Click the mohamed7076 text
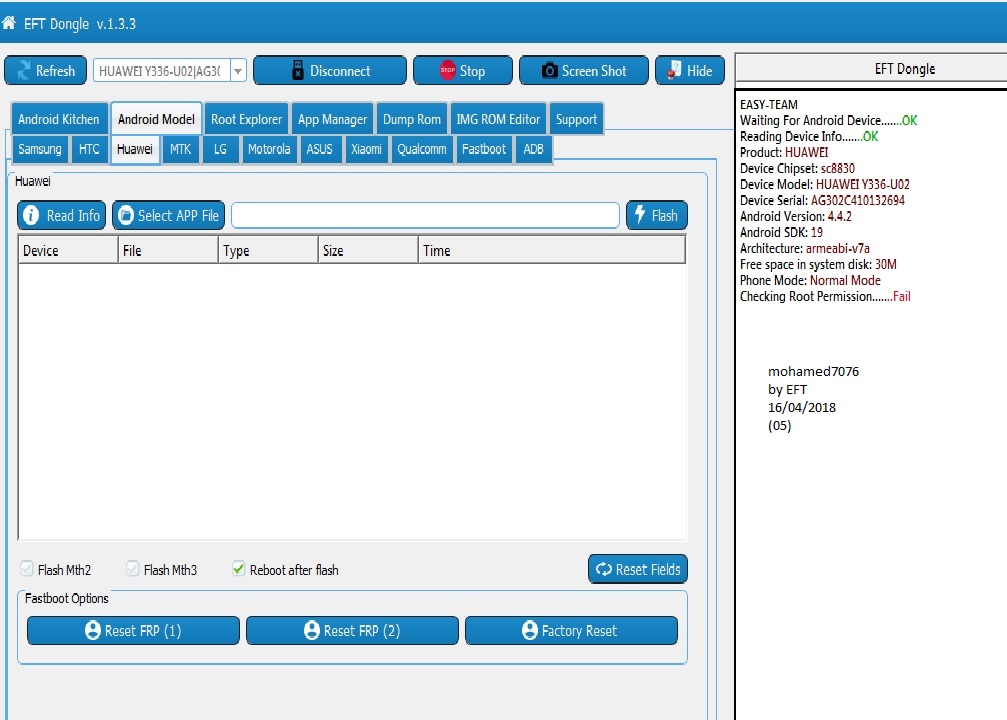The height and width of the screenshot is (720, 1007). tap(813, 371)
